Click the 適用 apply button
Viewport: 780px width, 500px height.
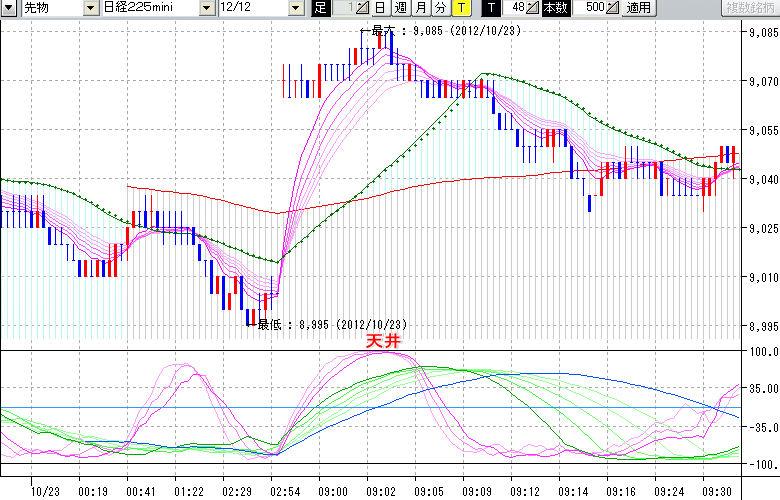pyautogui.click(x=637, y=8)
